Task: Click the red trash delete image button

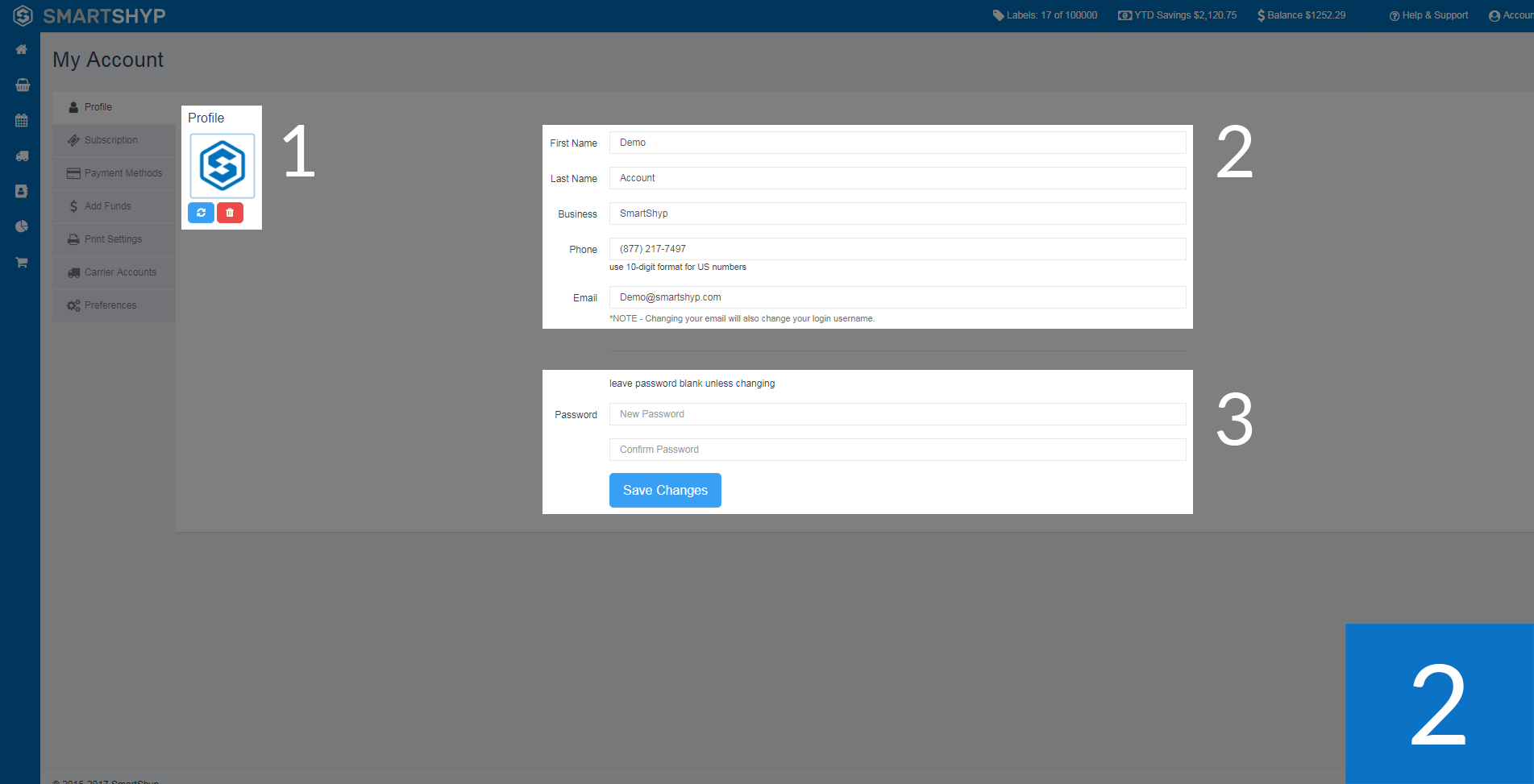Action: click(230, 213)
